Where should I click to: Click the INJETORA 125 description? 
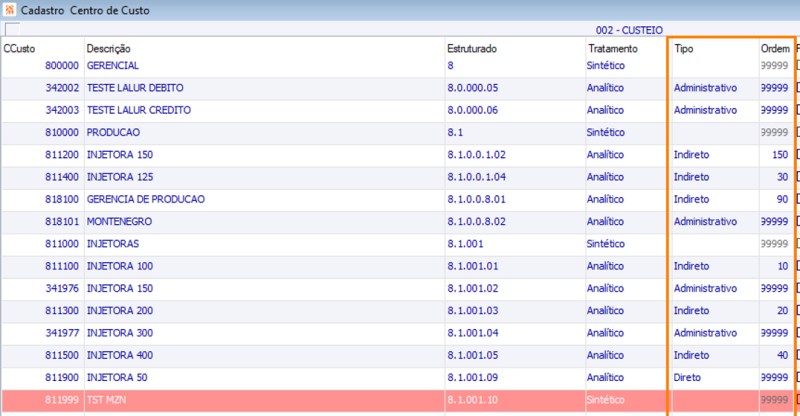click(120, 177)
